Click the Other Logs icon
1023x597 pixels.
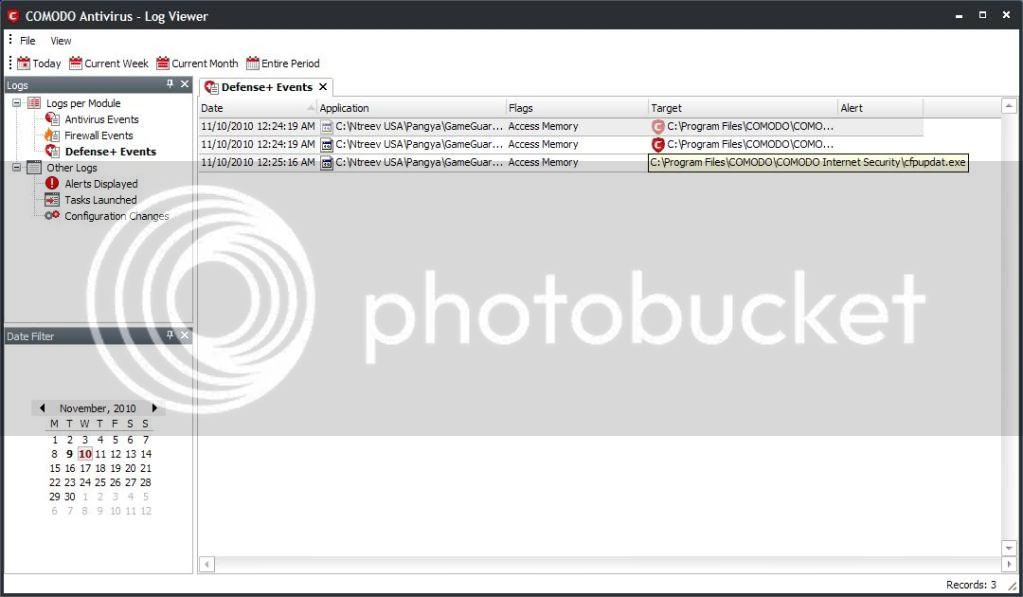point(34,168)
